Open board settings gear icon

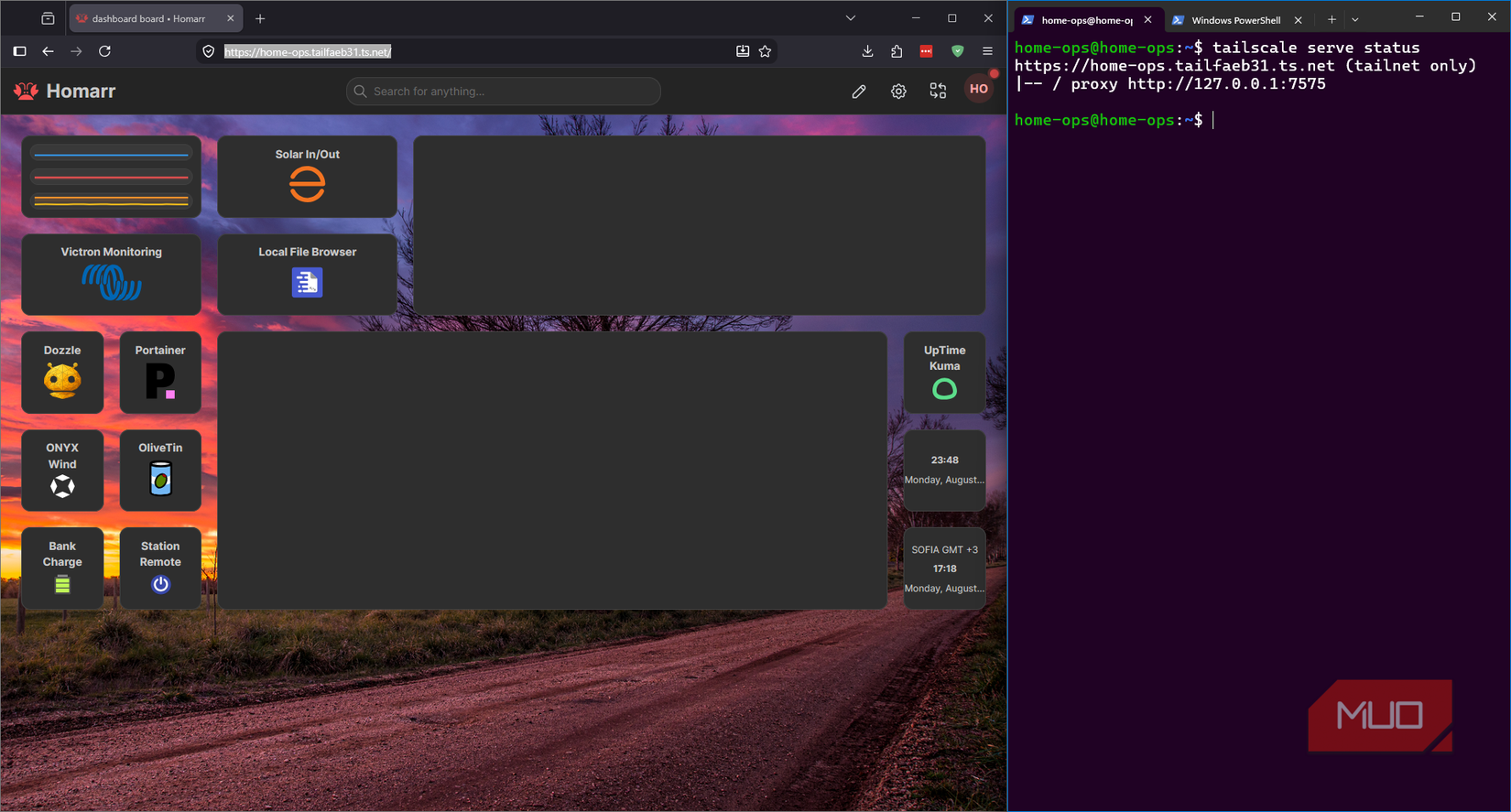pos(898,91)
